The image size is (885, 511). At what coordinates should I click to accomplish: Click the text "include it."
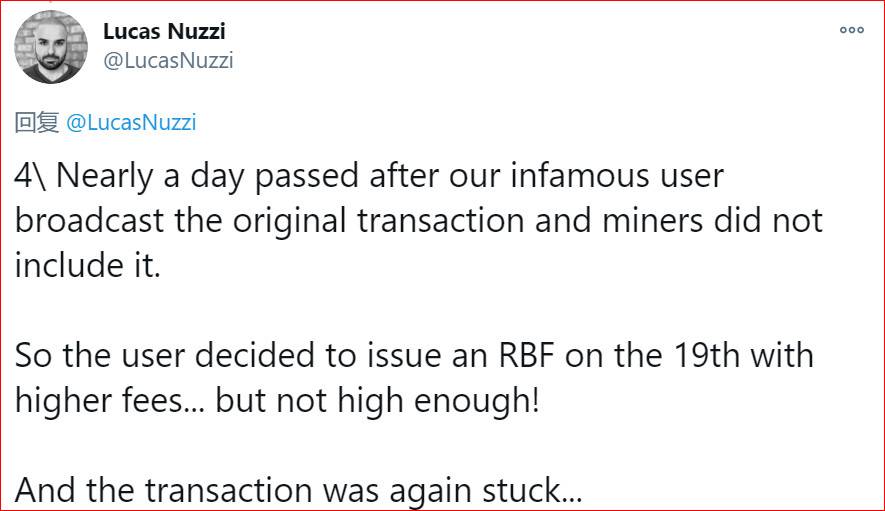pyautogui.click(x=87, y=266)
